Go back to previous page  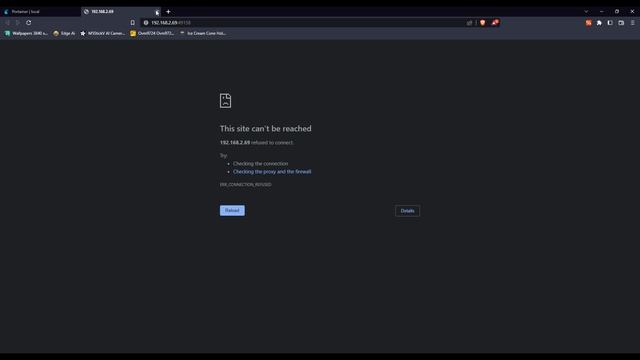click(7, 23)
